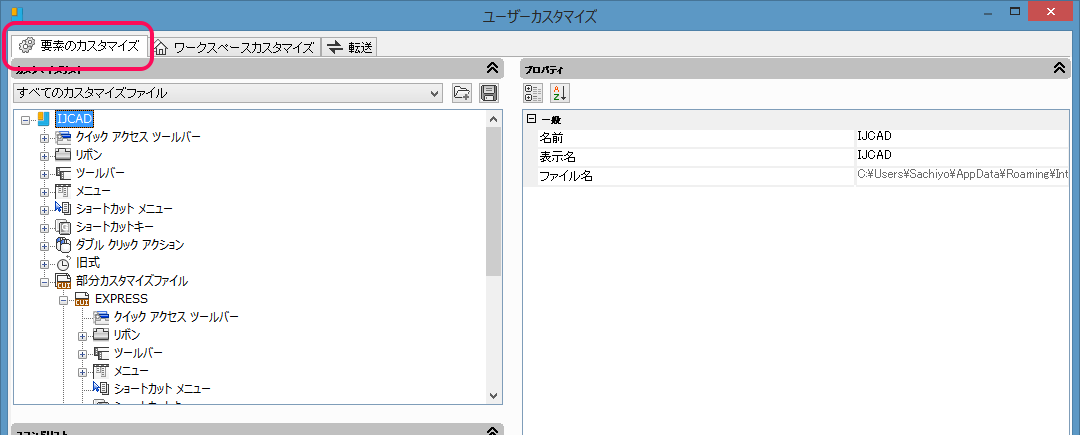Select the 名前 property label
Screen dimensions: 1080x435
point(552,138)
